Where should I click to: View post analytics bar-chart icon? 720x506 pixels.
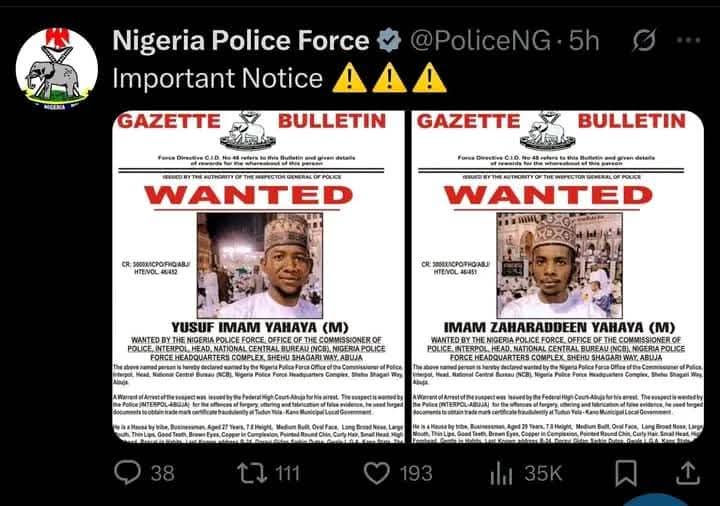point(501,473)
